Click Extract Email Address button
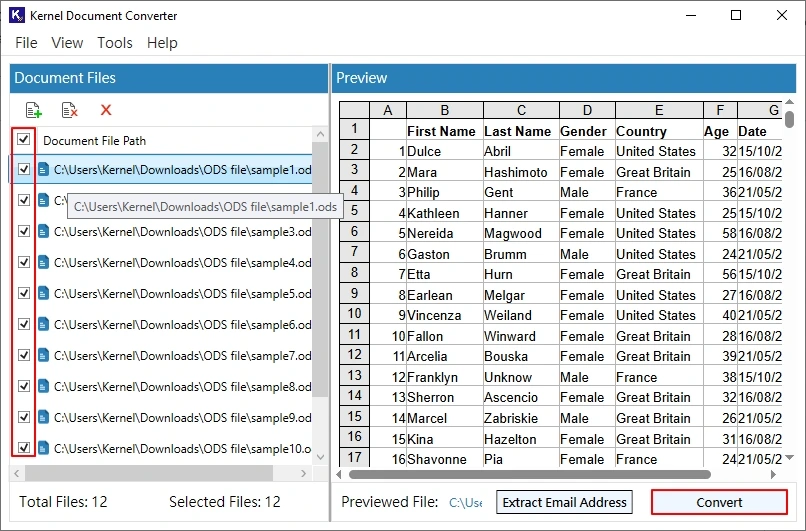 (x=564, y=502)
